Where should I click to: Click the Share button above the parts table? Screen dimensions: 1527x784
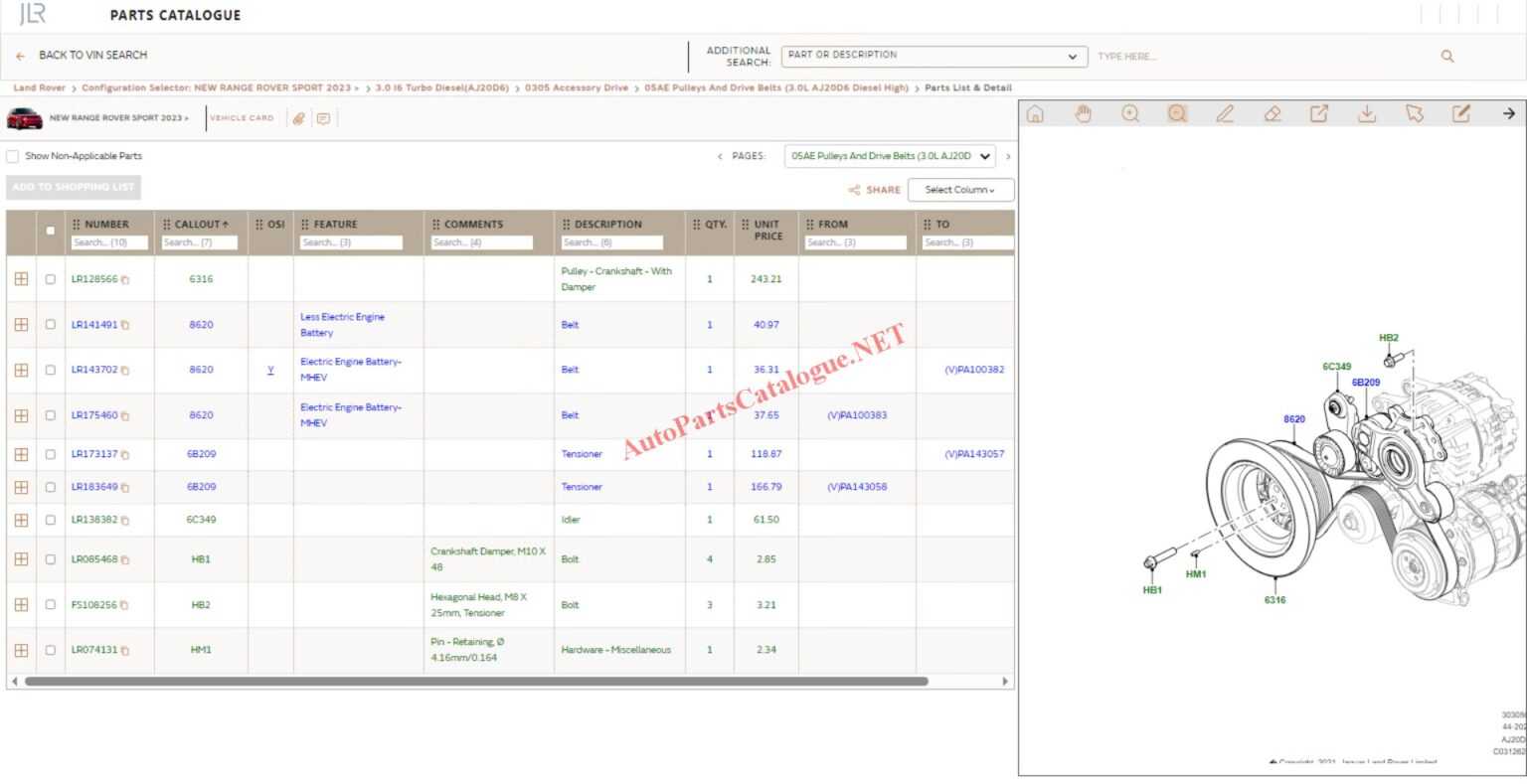(875, 189)
